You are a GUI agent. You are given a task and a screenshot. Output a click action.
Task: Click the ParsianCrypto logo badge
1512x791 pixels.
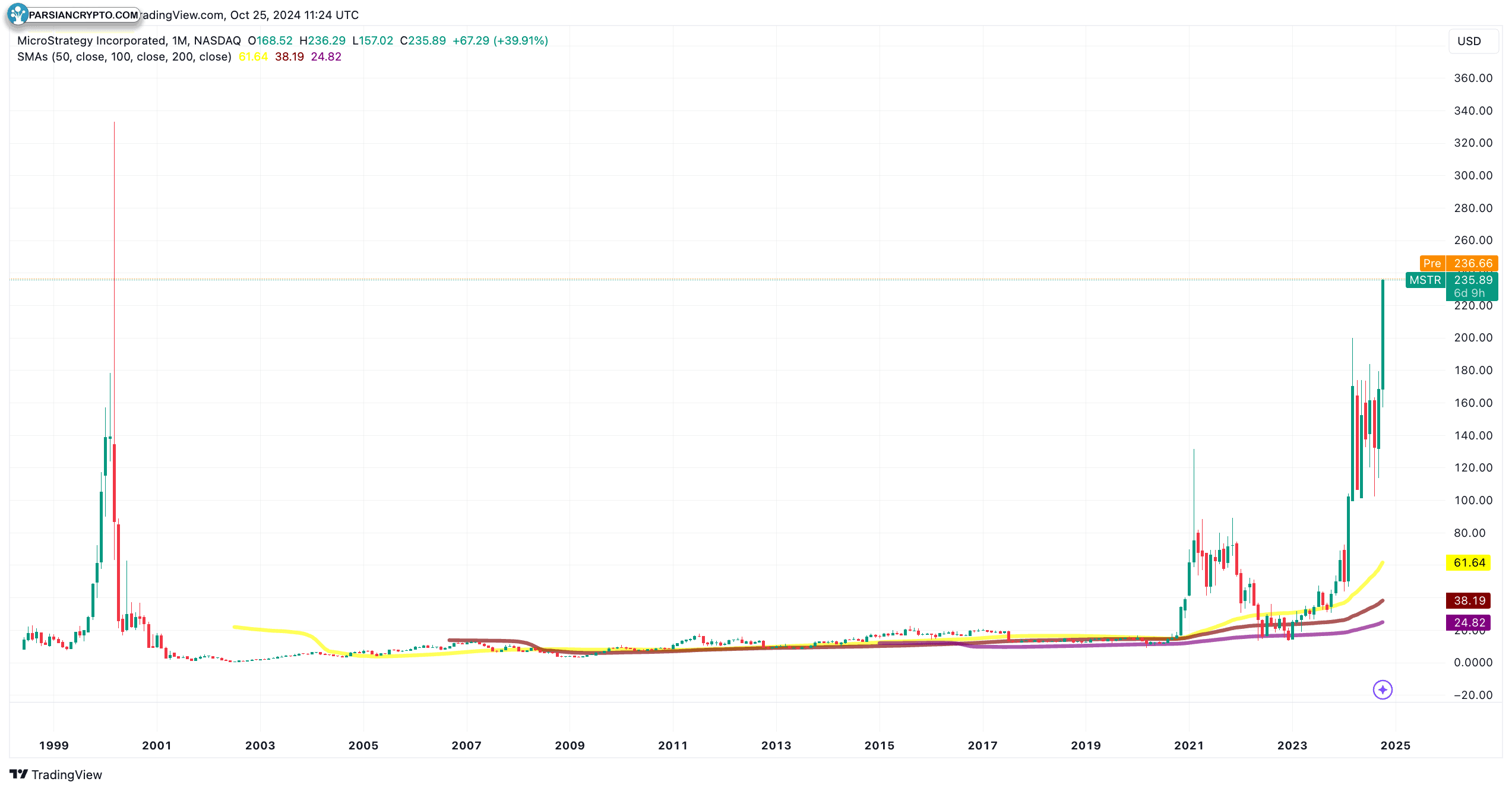click(74, 15)
